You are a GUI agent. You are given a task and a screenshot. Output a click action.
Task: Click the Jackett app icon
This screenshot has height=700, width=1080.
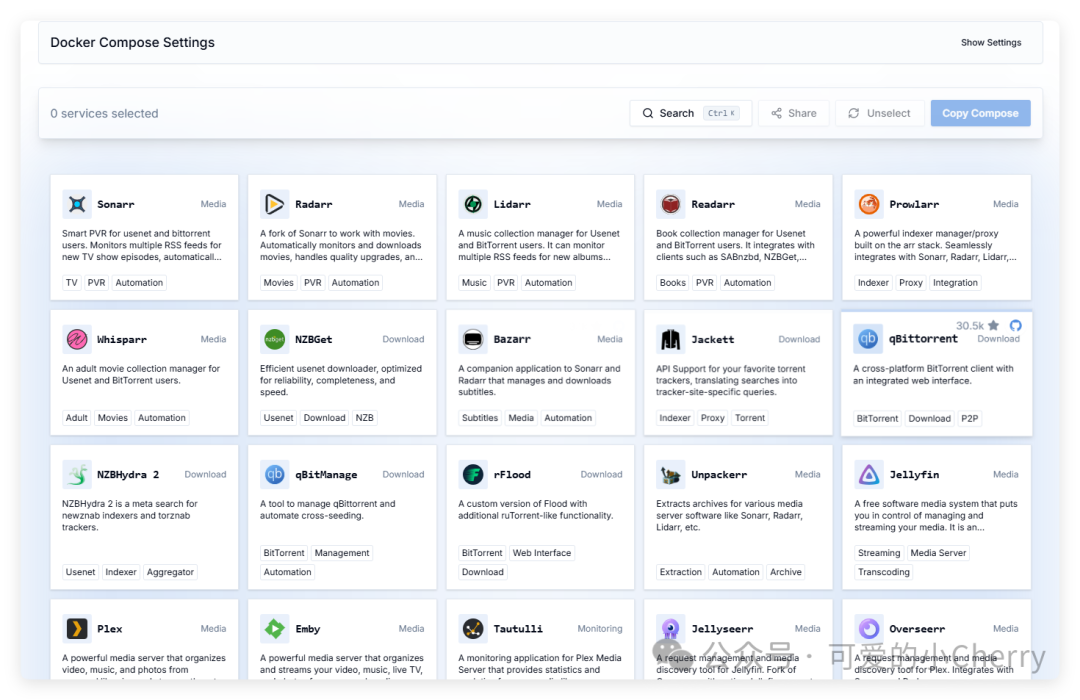pyautogui.click(x=670, y=339)
